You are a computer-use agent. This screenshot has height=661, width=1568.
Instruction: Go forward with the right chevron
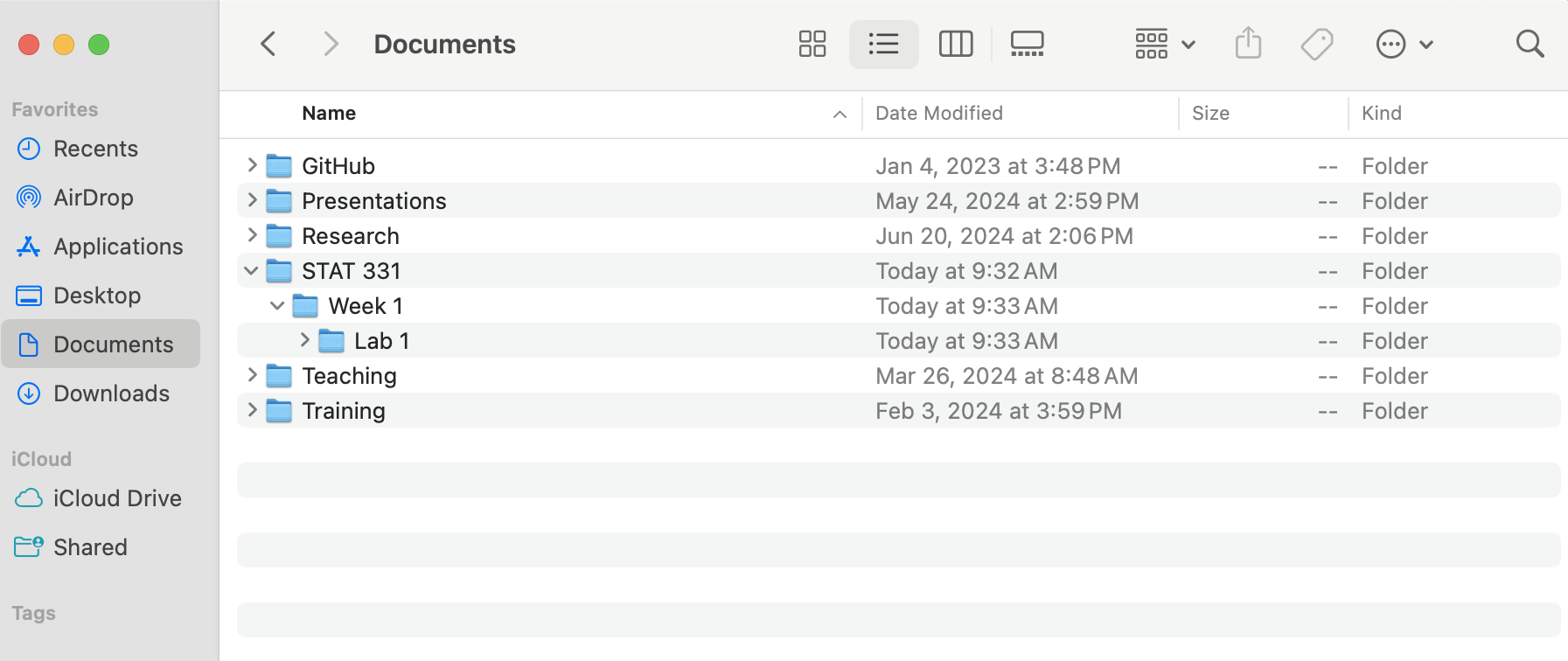tap(330, 44)
